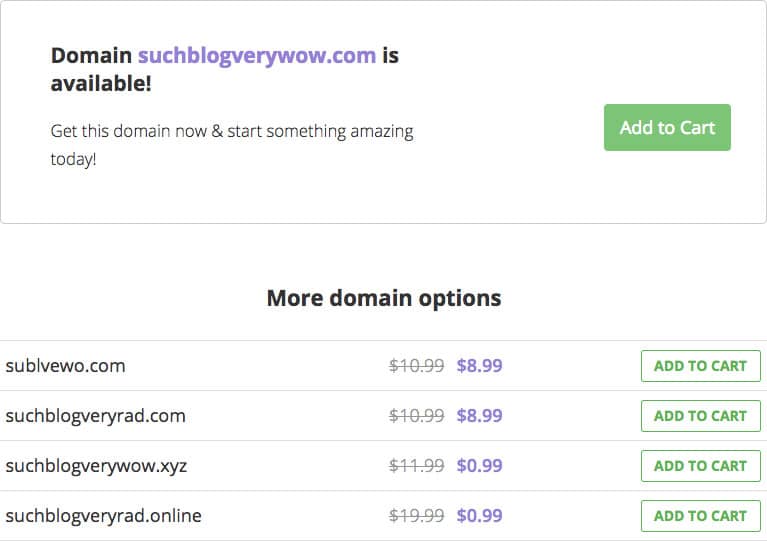The height and width of the screenshot is (541, 767).
Task: Click the $8.99 price for sublvewo.com
Action: (x=479, y=366)
